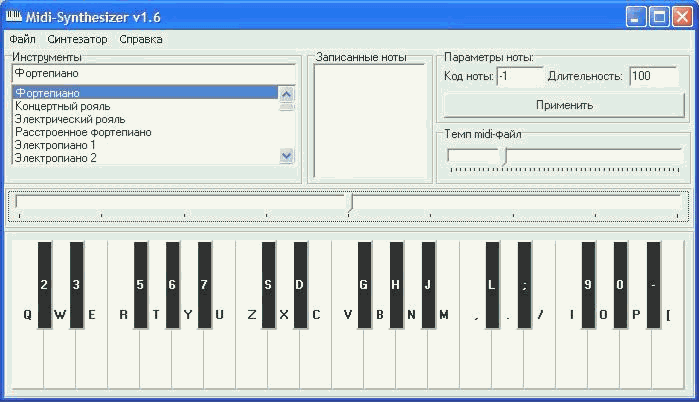The width and height of the screenshot is (699, 402).
Task: Play white key labeled comma
Action: click(x=476, y=357)
